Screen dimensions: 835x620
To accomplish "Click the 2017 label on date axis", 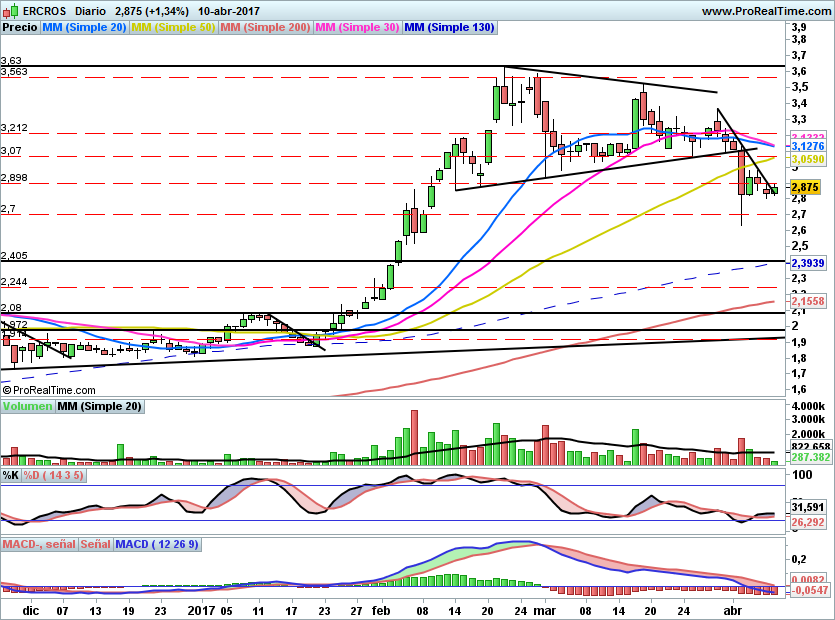I will [202, 609].
